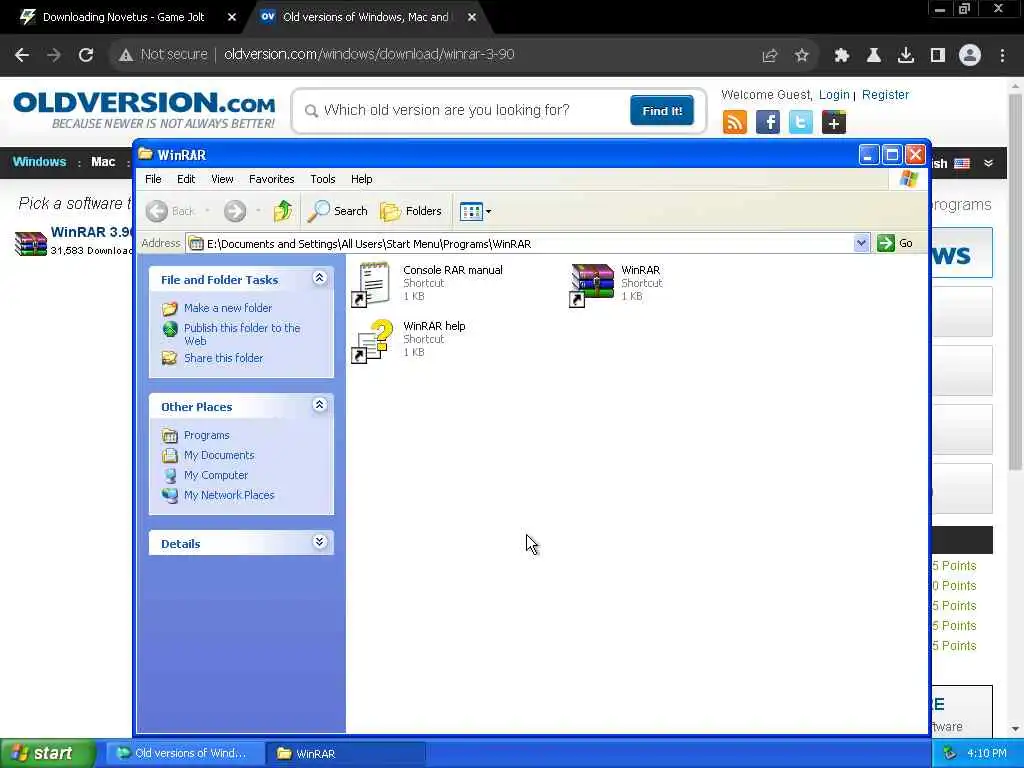This screenshot has width=1024, height=768.
Task: Open the Facebook icon on oldversion.com
Action: pos(767,122)
